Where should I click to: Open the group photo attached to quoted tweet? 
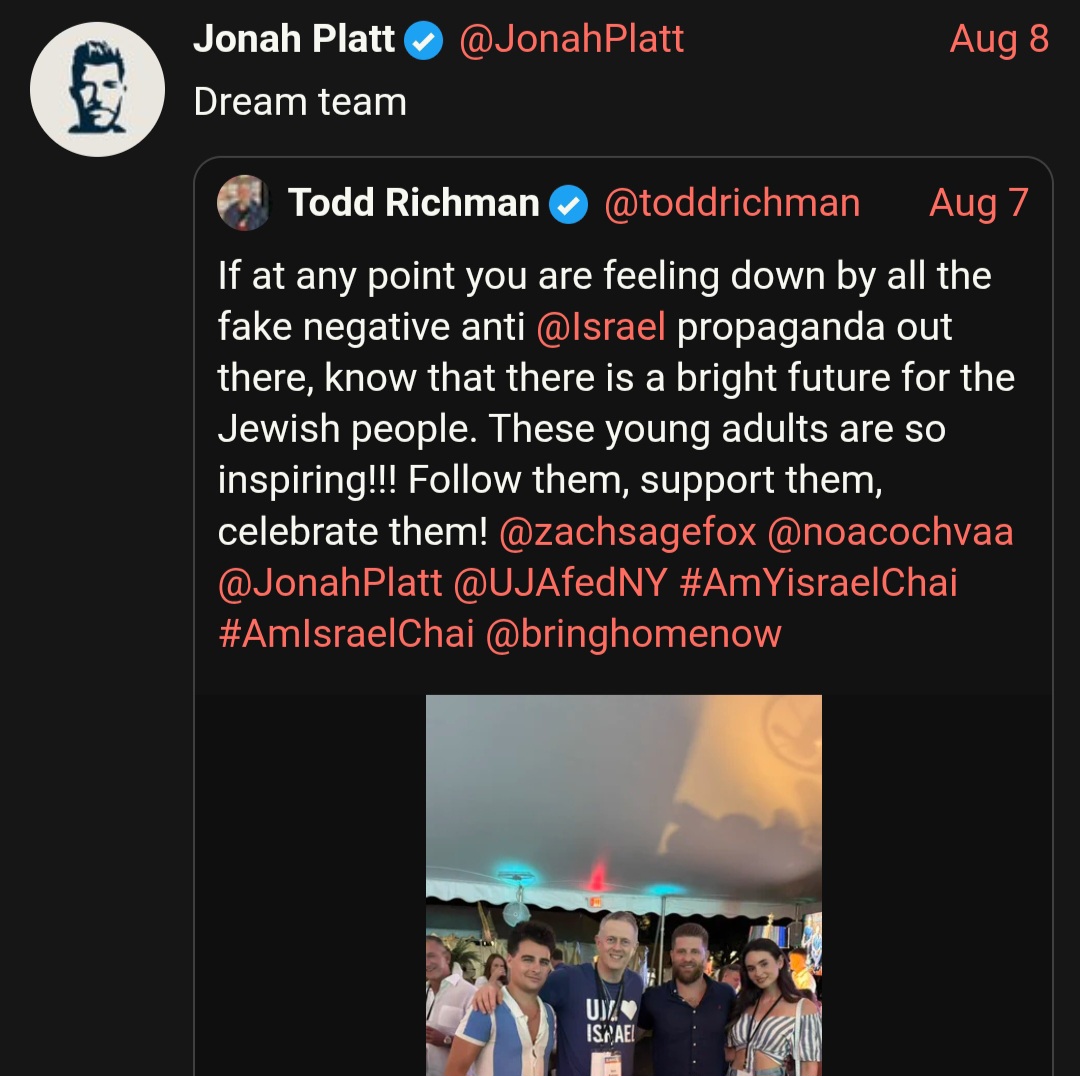click(624, 885)
